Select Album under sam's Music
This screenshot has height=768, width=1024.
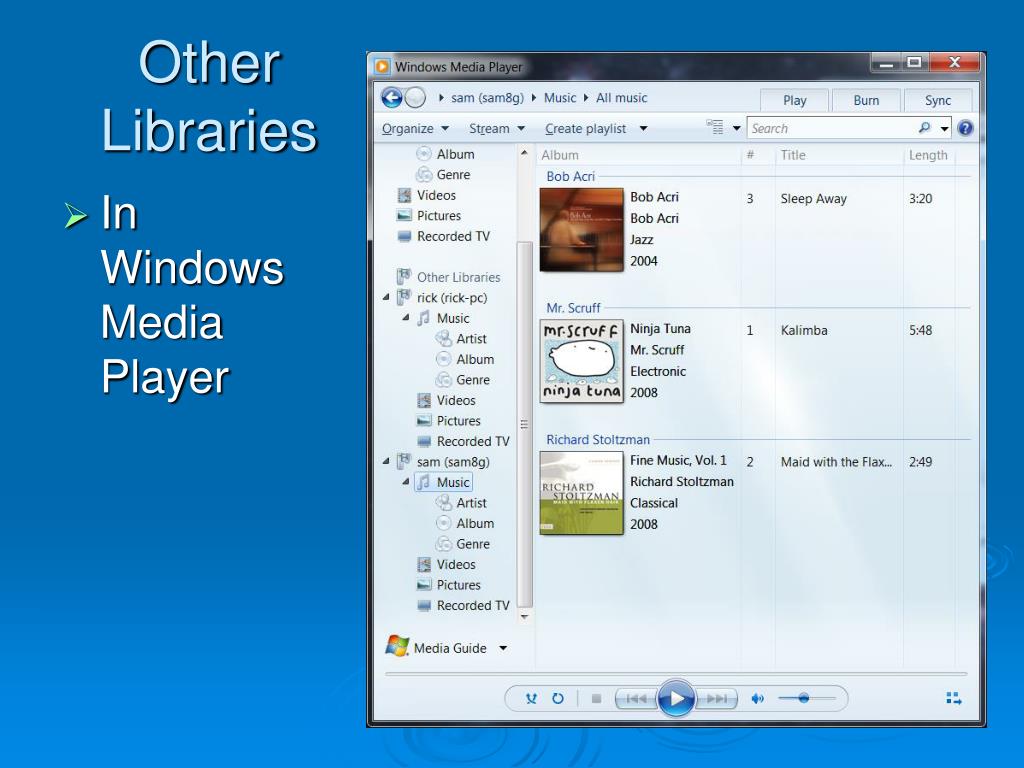point(465,523)
